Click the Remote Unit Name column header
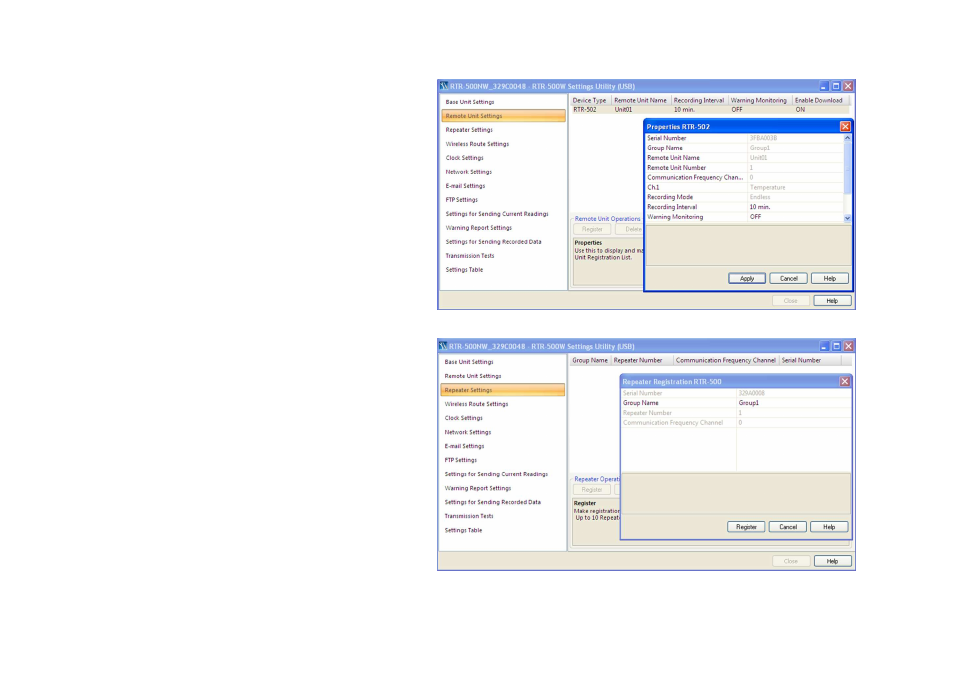This screenshot has width=954, height=674. tap(640, 100)
